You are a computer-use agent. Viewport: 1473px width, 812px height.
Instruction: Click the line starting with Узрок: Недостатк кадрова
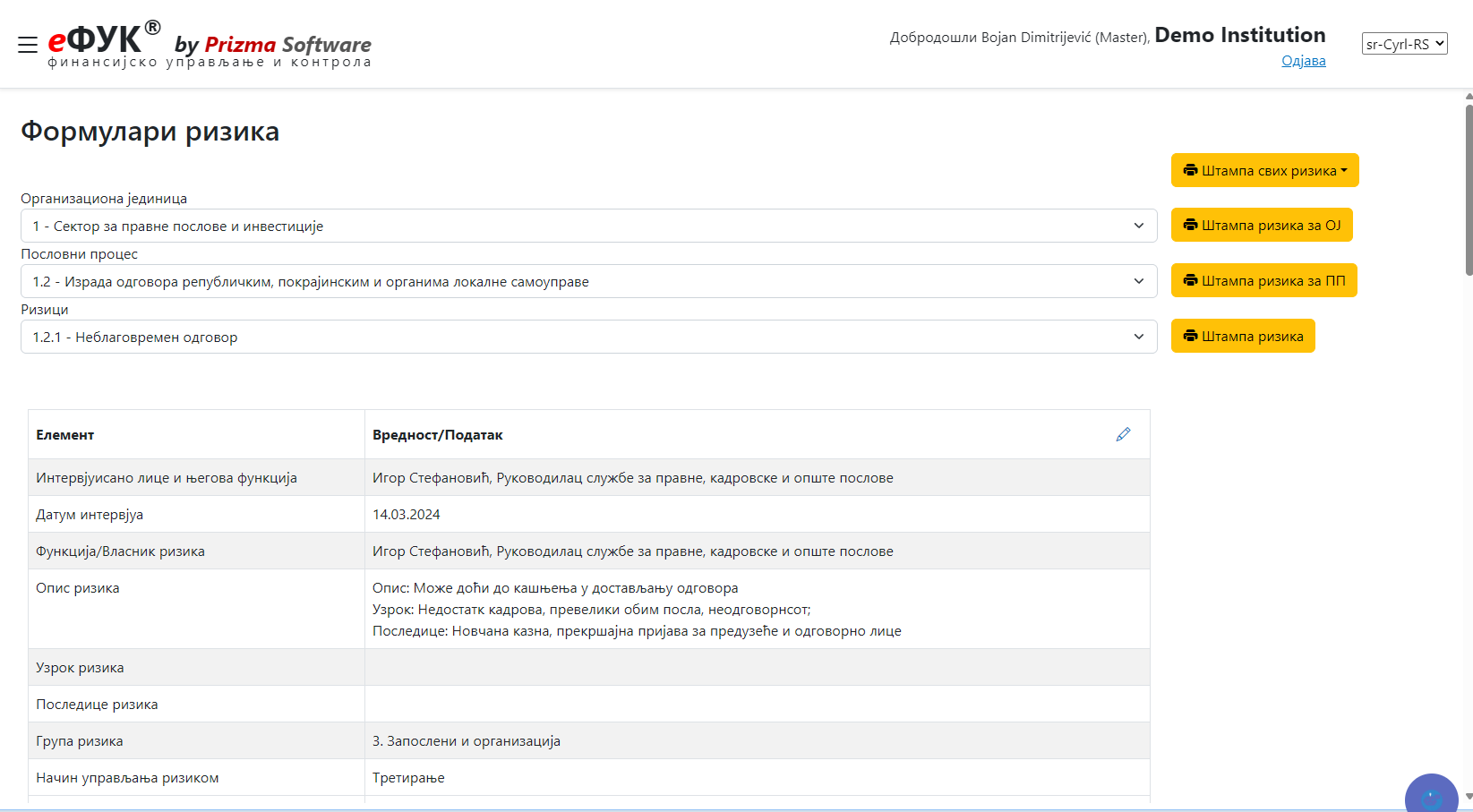592,609
